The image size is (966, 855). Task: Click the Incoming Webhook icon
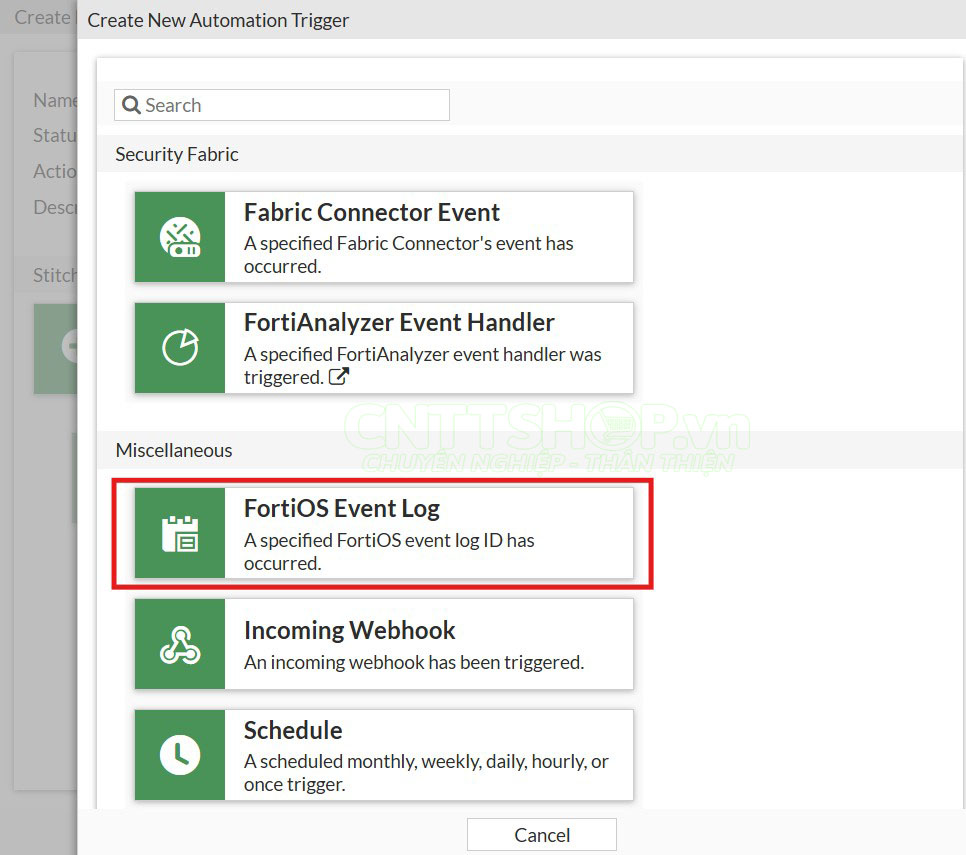pyautogui.click(x=180, y=644)
